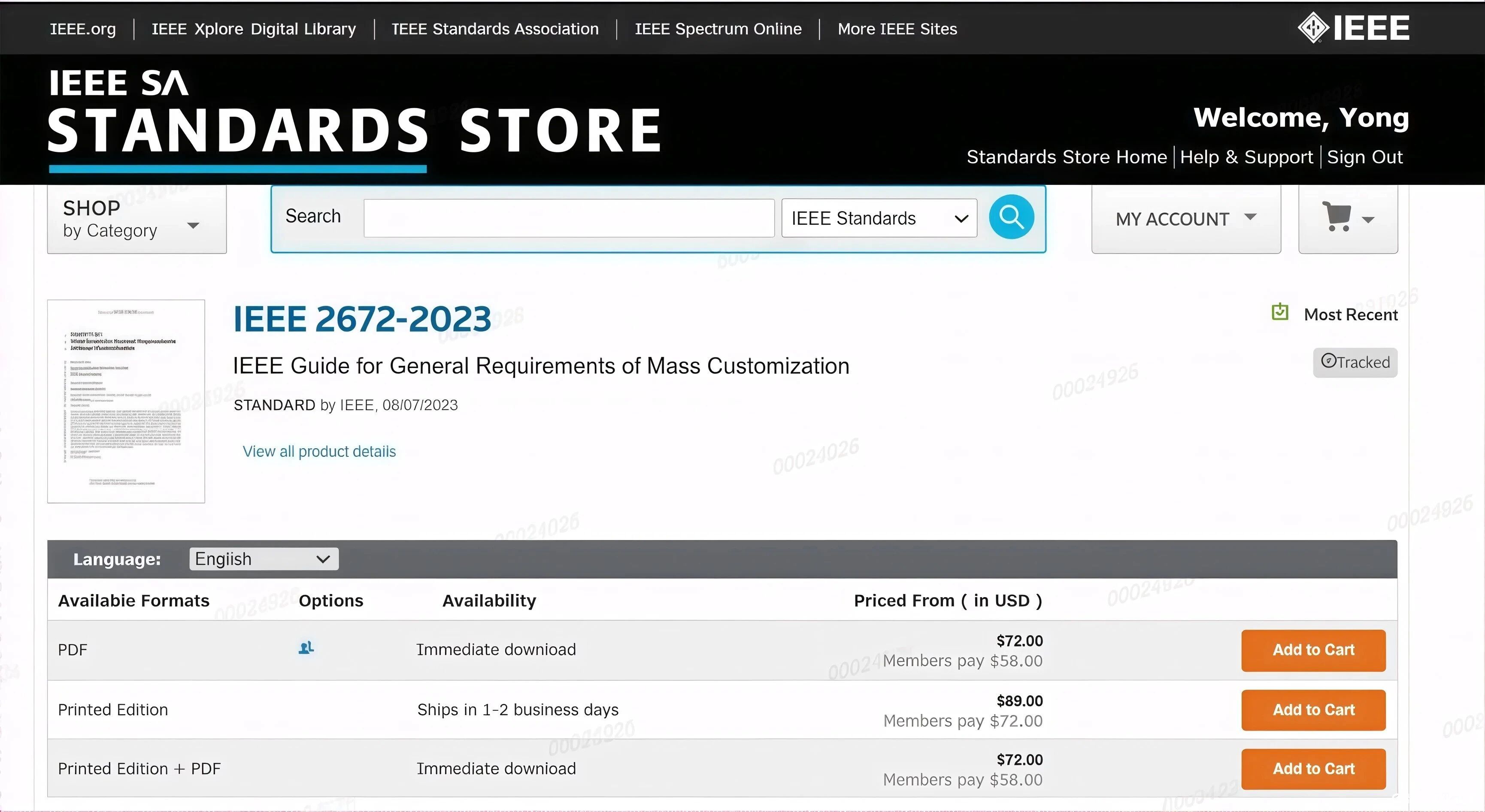The height and width of the screenshot is (812, 1485).
Task: Open the Language English dropdown
Action: click(264, 559)
